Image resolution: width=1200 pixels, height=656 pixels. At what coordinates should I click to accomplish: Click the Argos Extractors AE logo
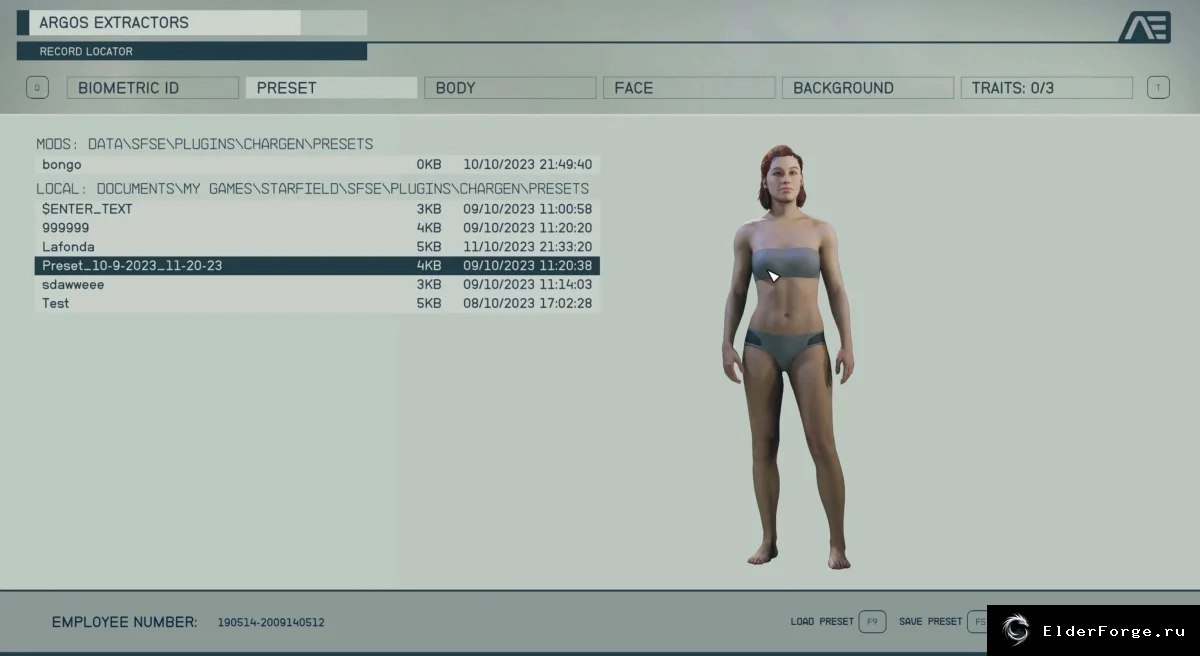point(1144,27)
